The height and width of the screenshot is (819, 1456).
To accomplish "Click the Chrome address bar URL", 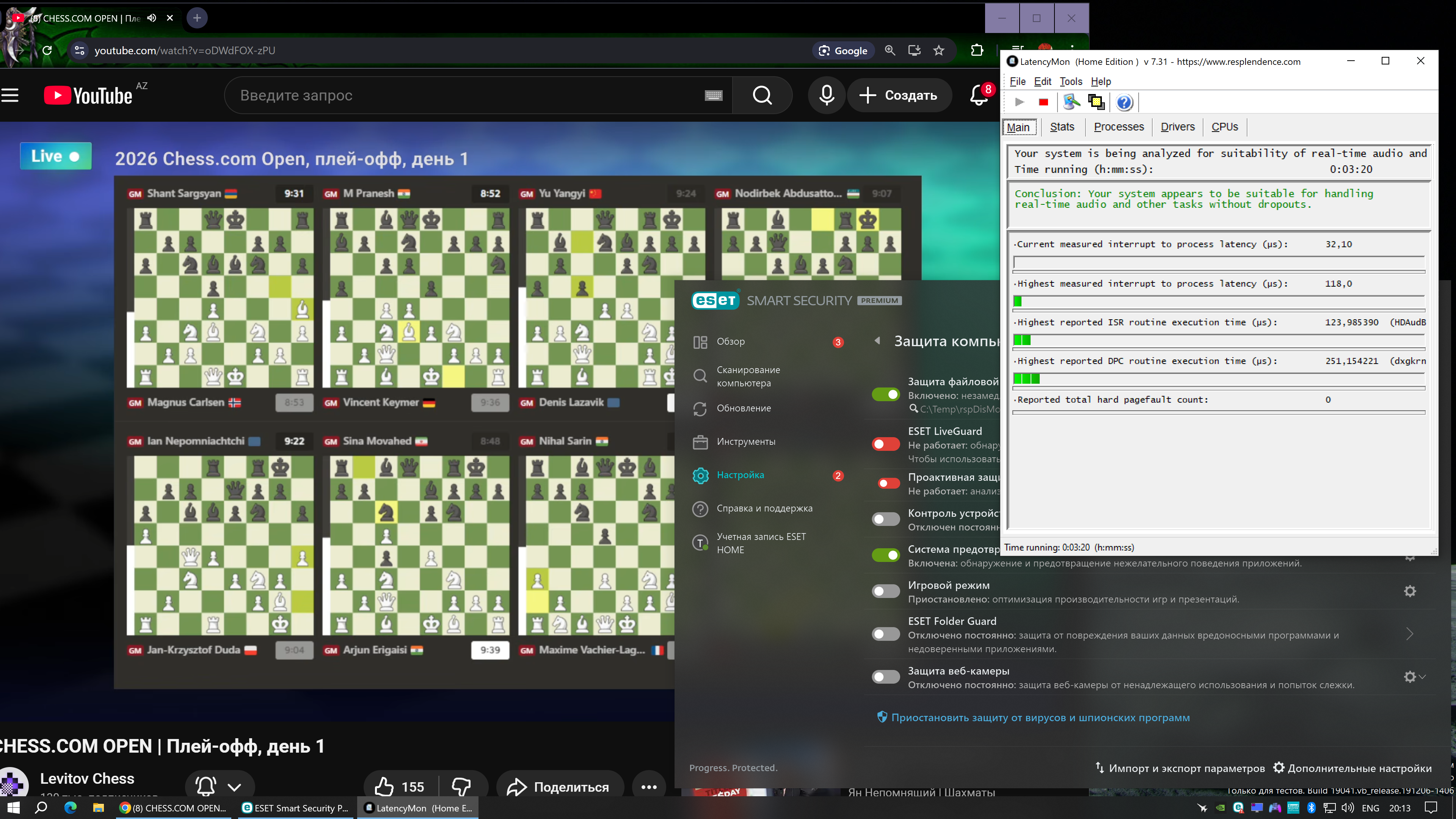I will pyautogui.click(x=185, y=50).
